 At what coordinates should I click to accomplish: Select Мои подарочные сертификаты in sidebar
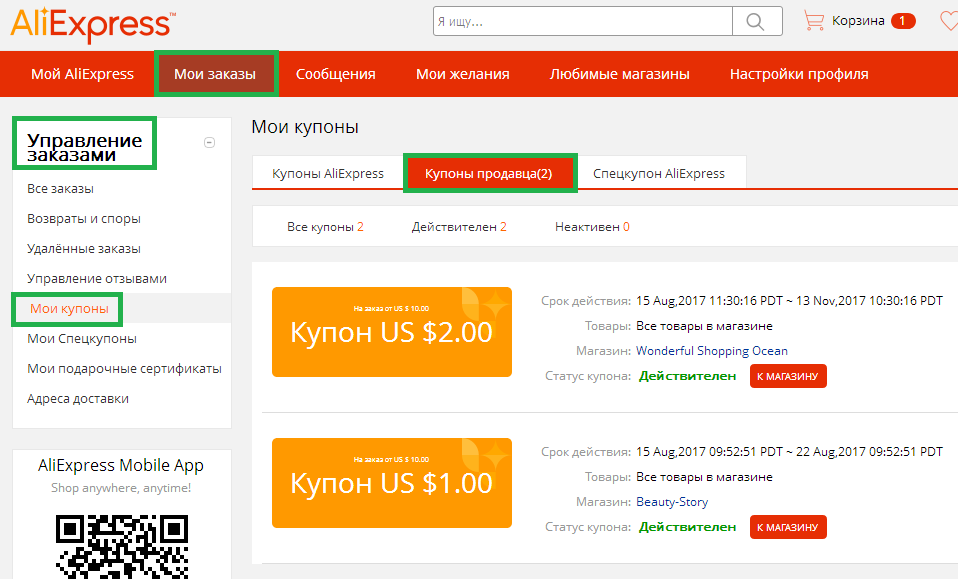pyautogui.click(x=124, y=368)
